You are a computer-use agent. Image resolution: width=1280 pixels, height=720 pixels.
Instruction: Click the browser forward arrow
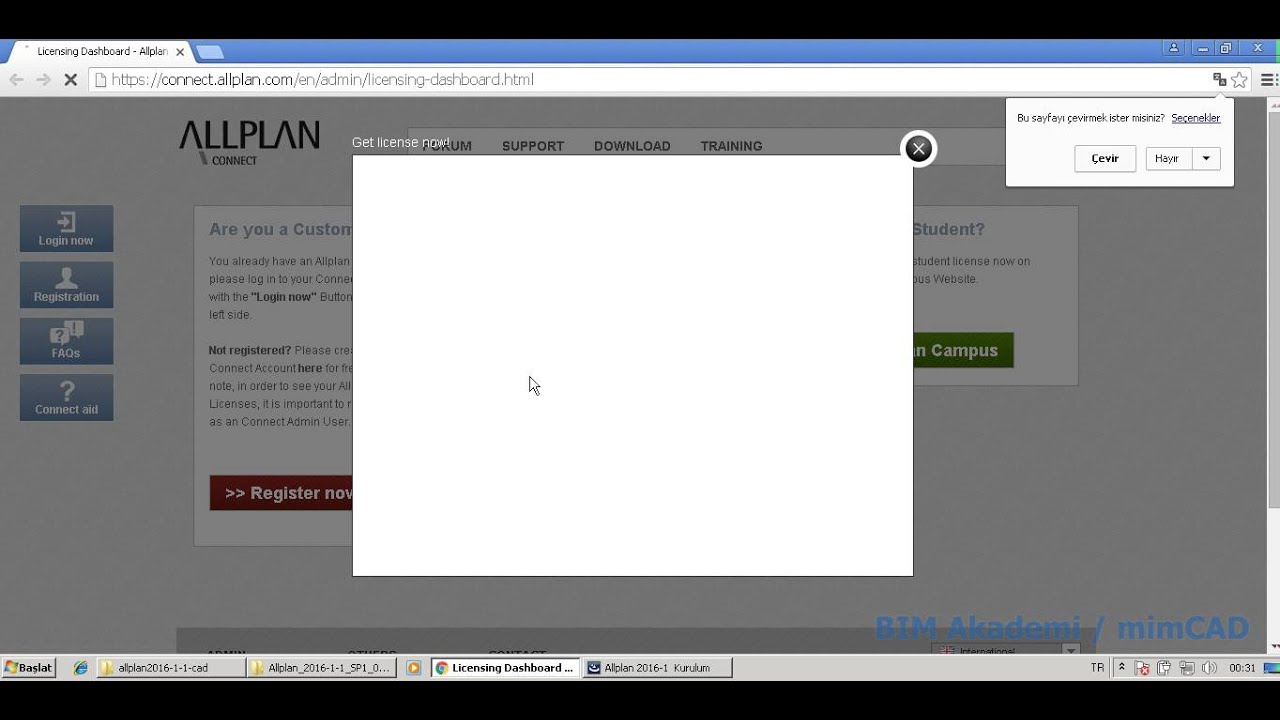click(x=43, y=80)
